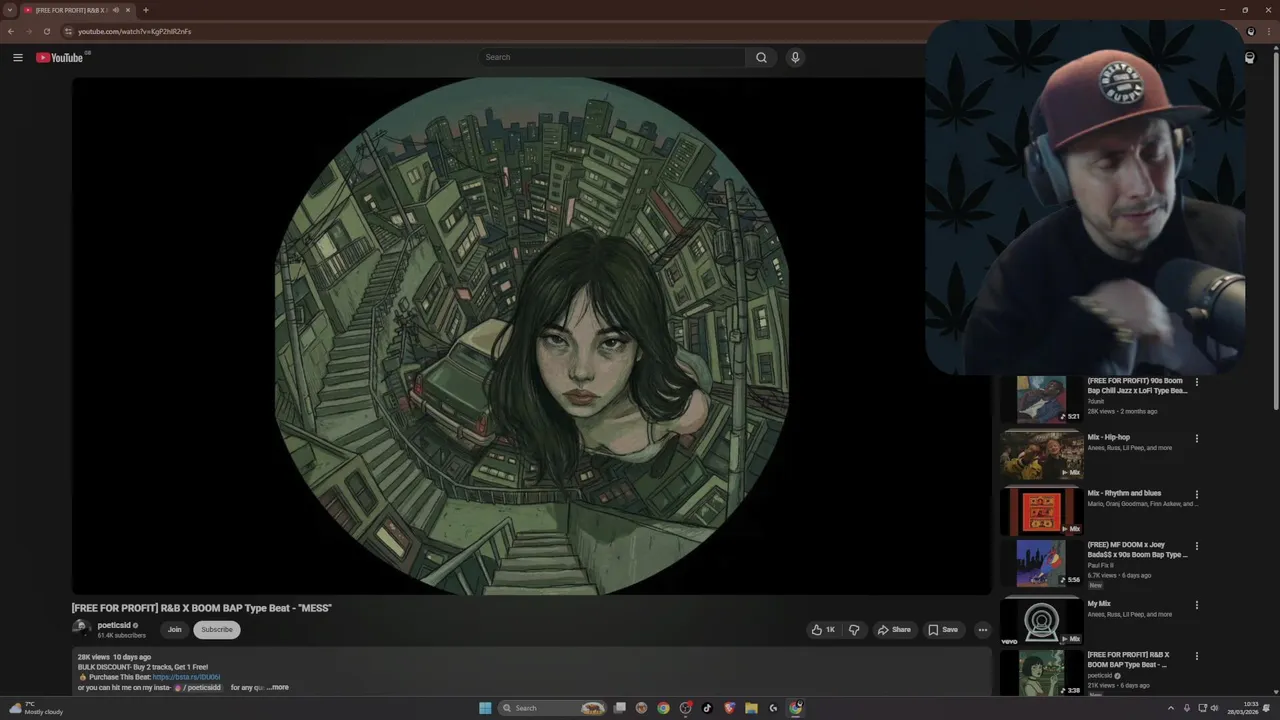Image resolution: width=1280 pixels, height=720 pixels.
Task: Click the video player artwork
Action: pos(531,336)
